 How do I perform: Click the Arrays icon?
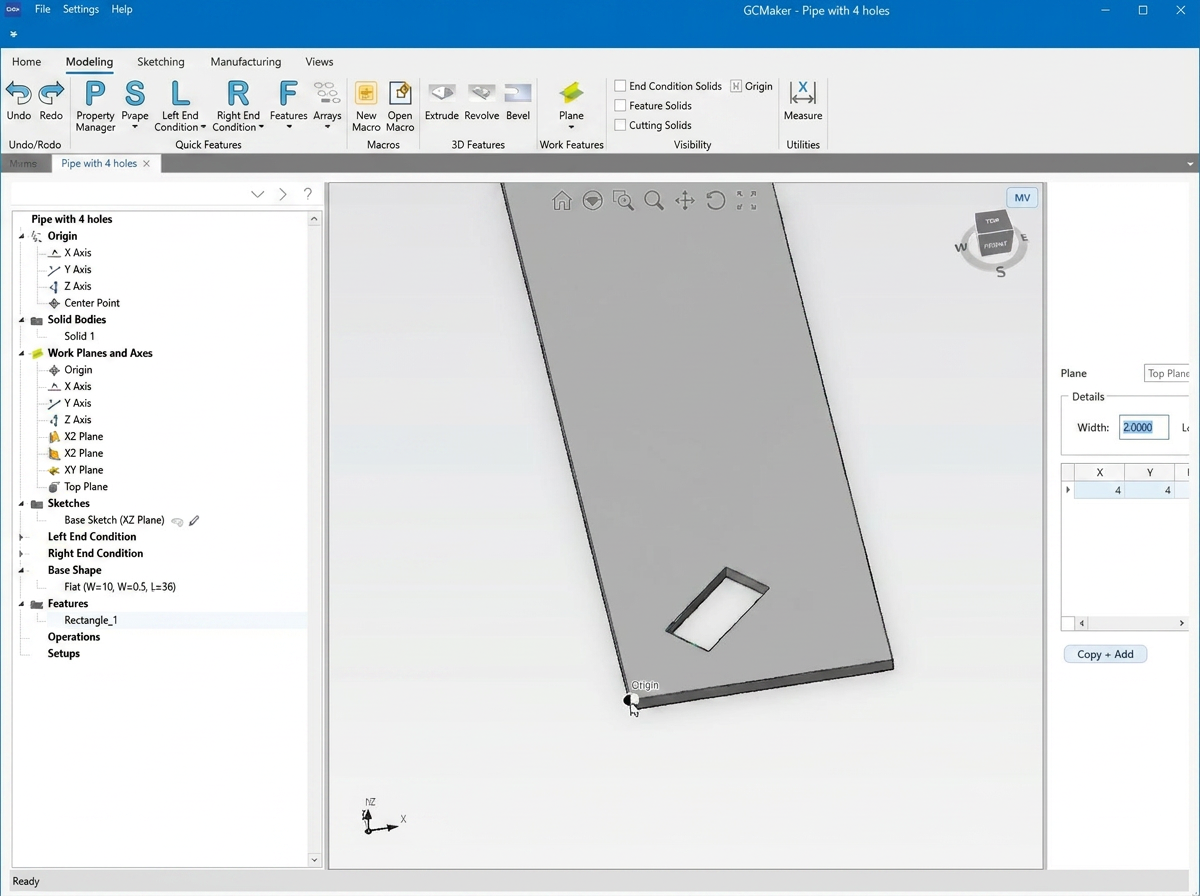327,93
